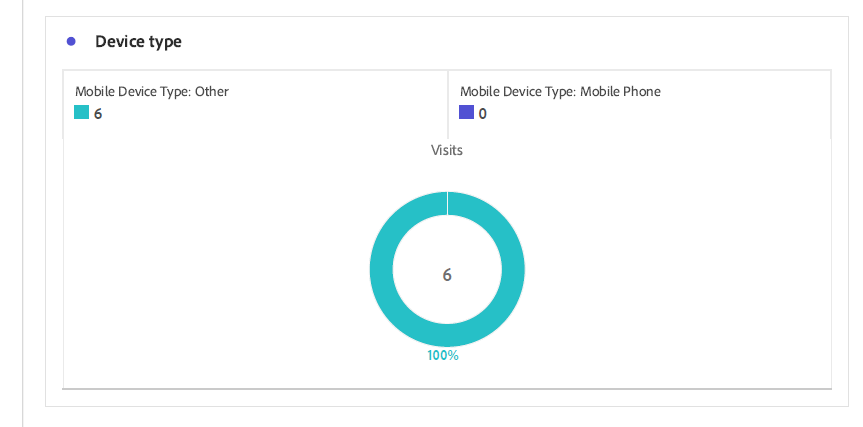Click the blue dot beside Device type
The image size is (863, 427).
(71, 41)
